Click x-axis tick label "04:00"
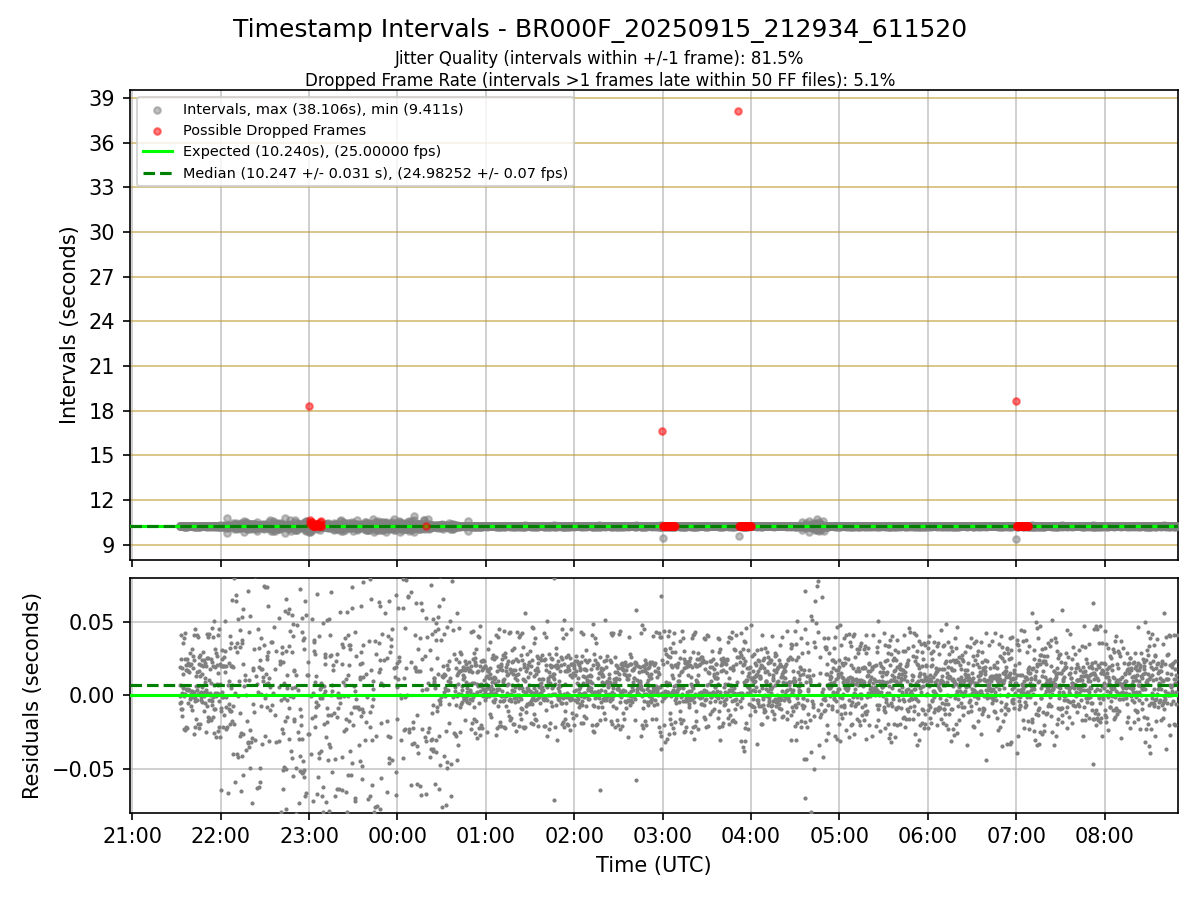1200x900 pixels. (751, 835)
